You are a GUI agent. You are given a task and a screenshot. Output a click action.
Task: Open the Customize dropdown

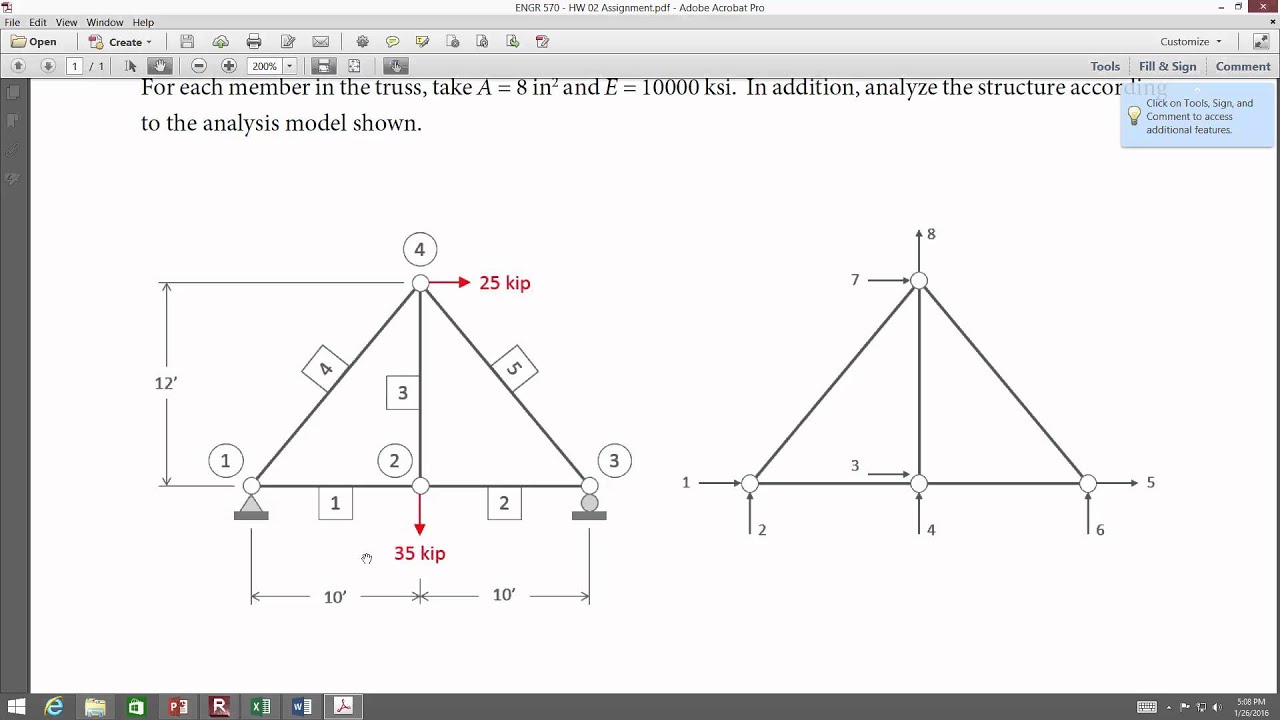(1191, 42)
